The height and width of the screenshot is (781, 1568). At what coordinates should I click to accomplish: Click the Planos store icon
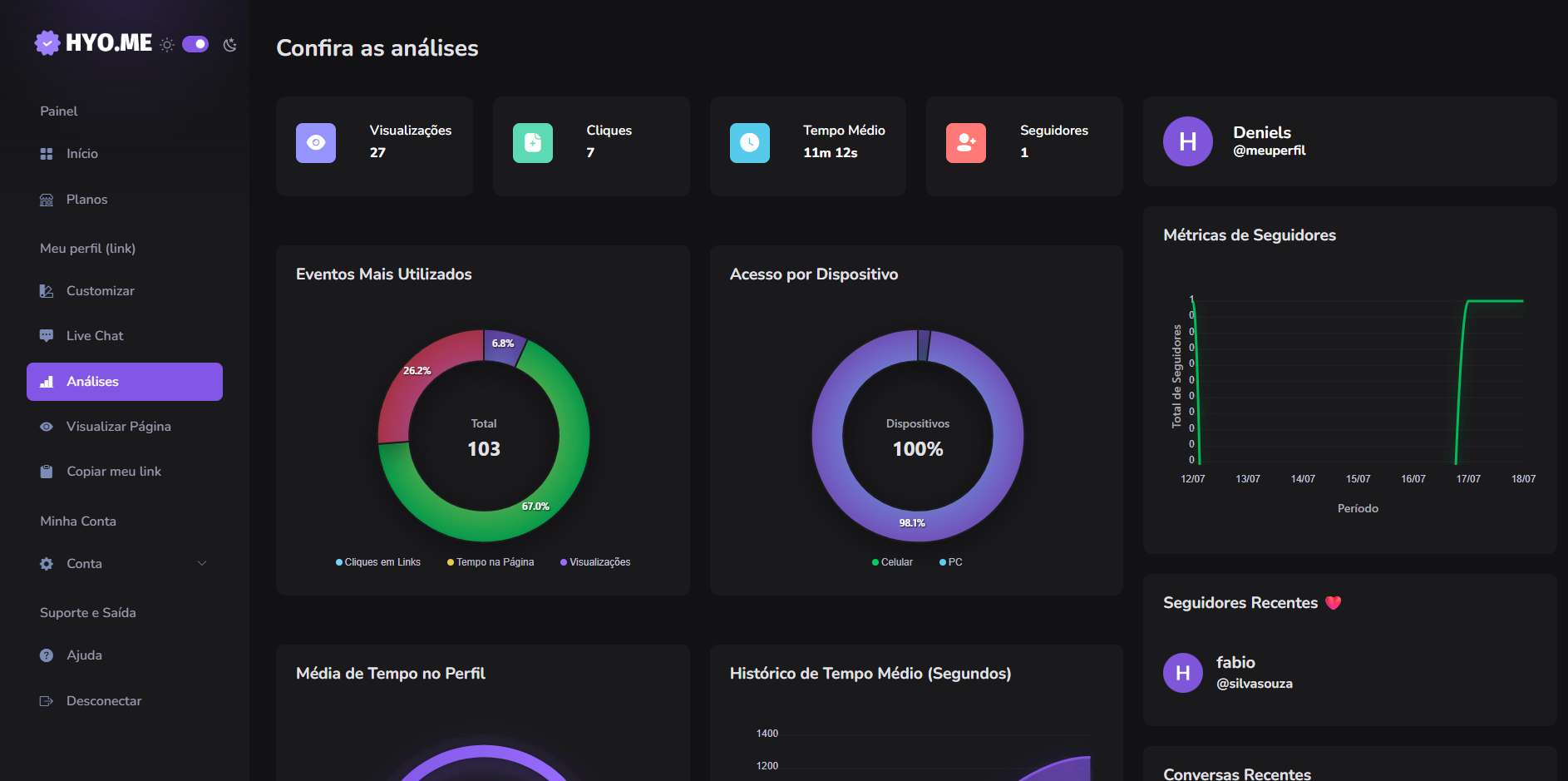point(47,200)
